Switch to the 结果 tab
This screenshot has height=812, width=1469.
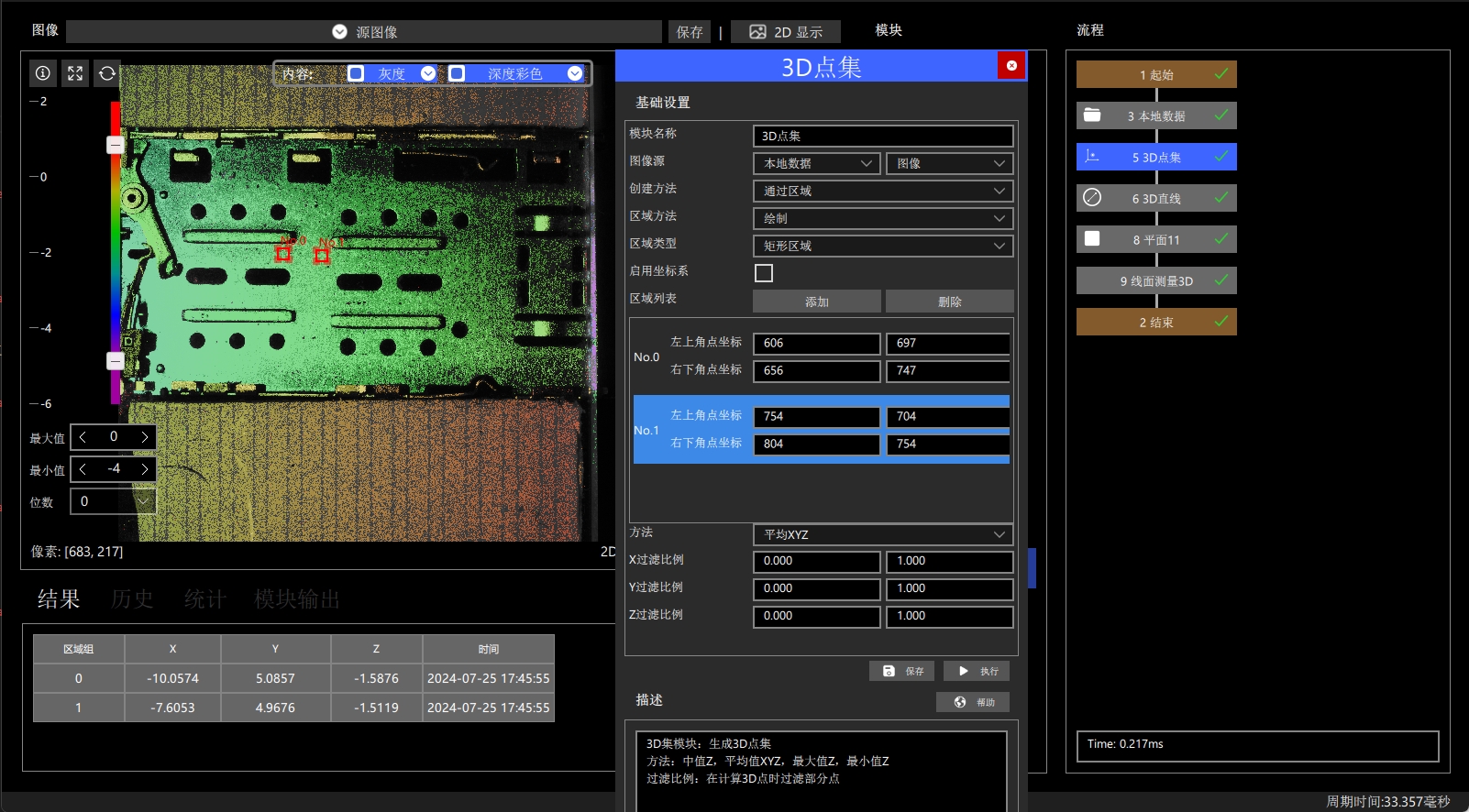59,599
